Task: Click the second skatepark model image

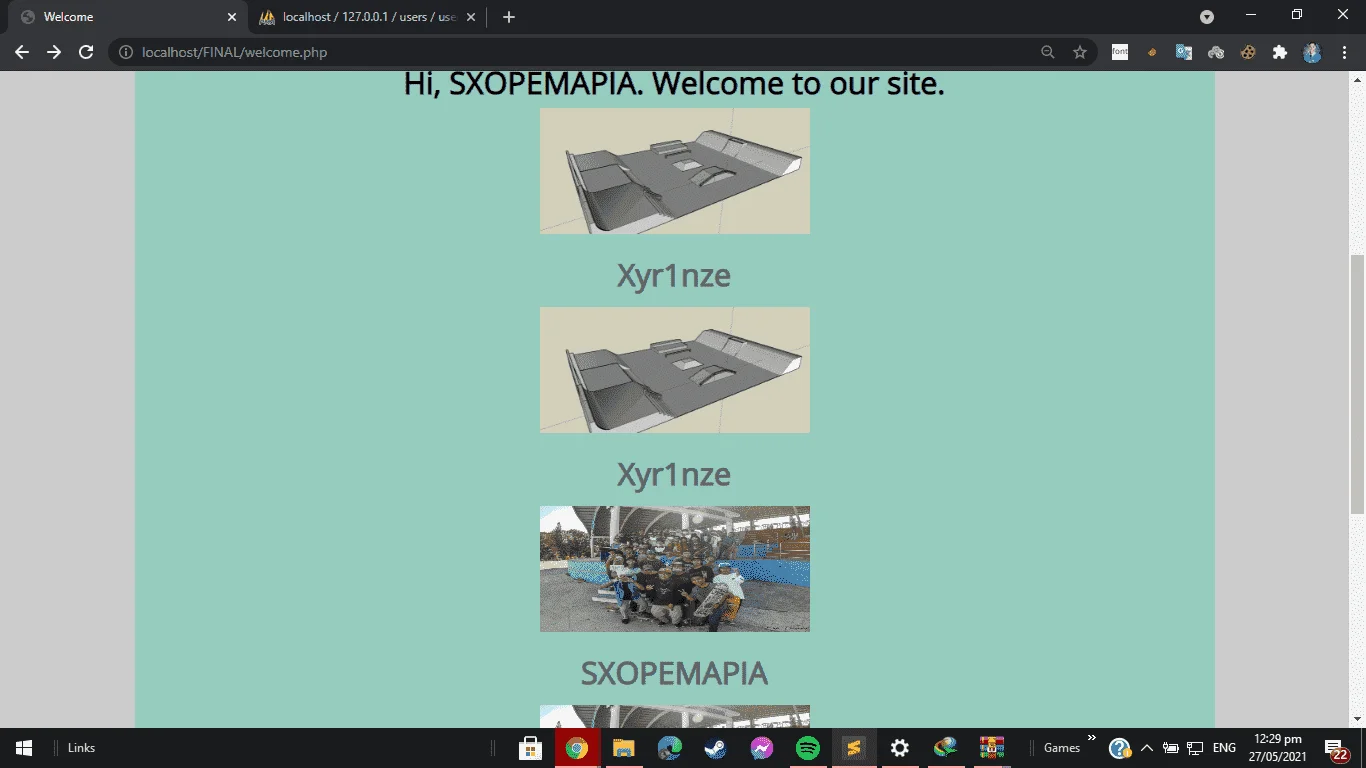Action: click(675, 370)
